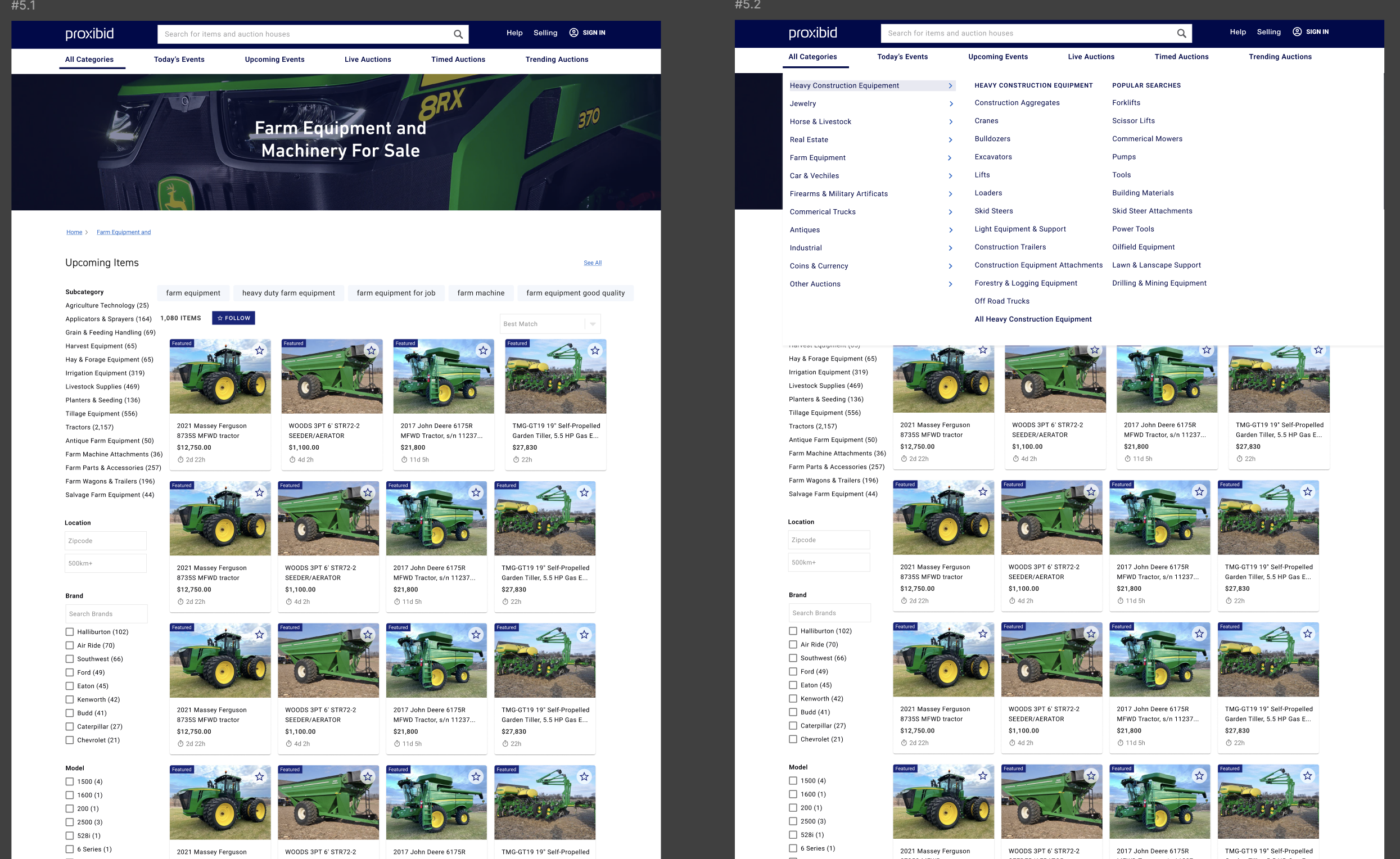The height and width of the screenshot is (859, 1400).
Task: Favorite the top-row Massey Ferguson card star in #5.1
Action: point(260,351)
